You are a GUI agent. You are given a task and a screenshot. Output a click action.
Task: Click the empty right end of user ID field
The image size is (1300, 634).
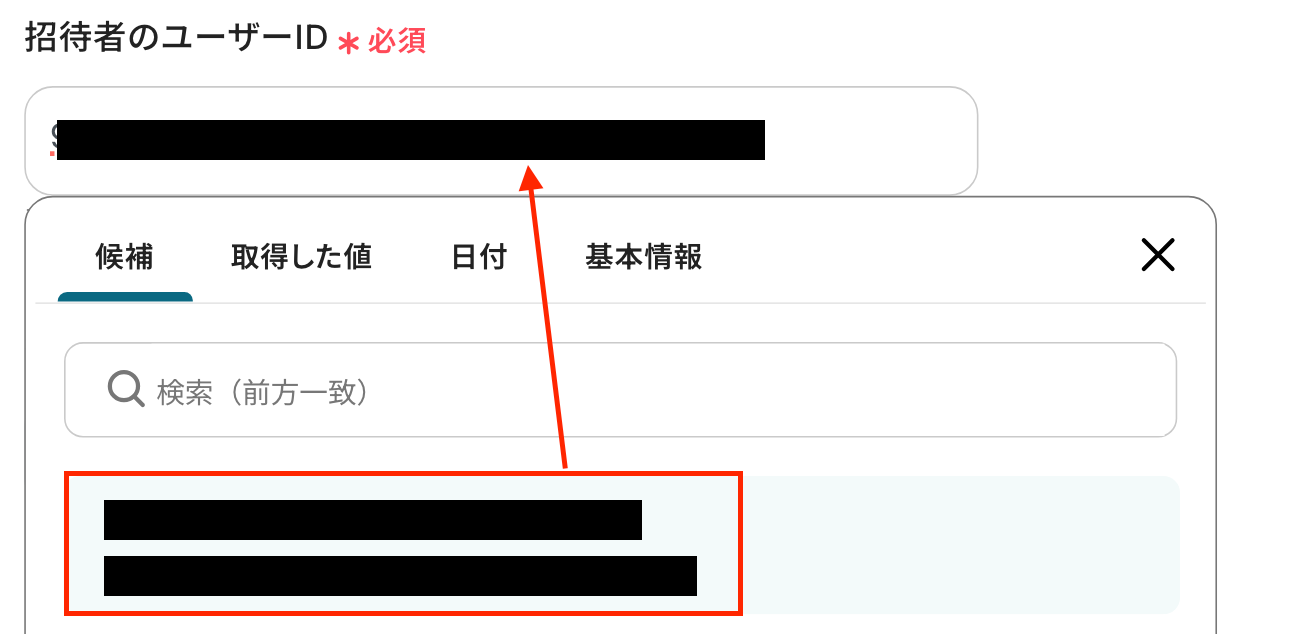point(870,140)
